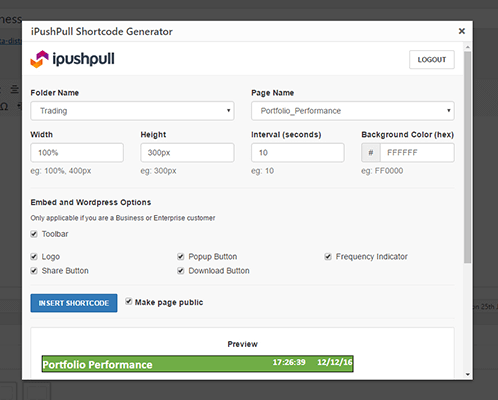
Task: Click the Width input field
Action: 77,153
